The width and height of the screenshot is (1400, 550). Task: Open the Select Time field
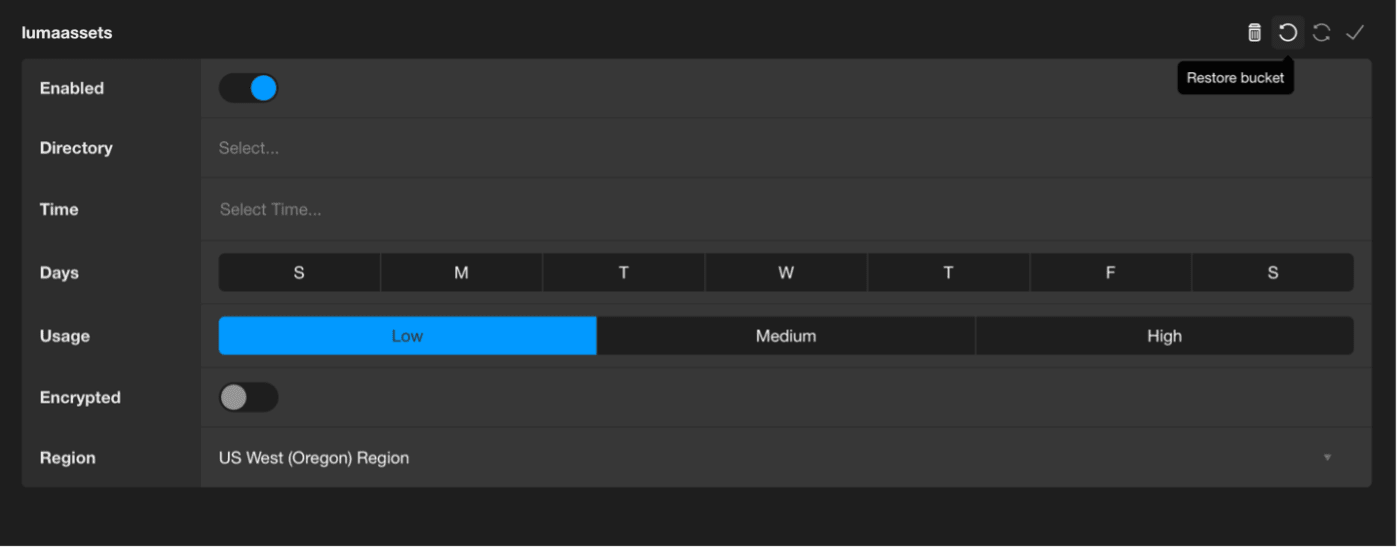point(785,210)
